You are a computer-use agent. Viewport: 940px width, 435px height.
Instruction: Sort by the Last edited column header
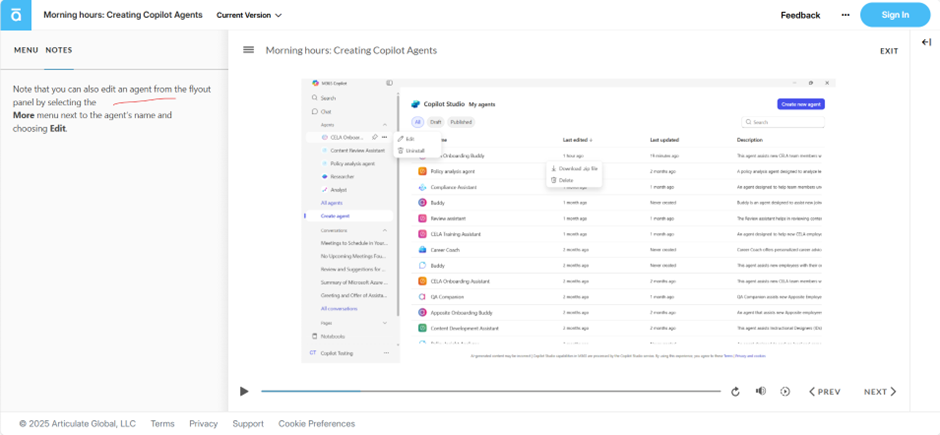[577, 140]
